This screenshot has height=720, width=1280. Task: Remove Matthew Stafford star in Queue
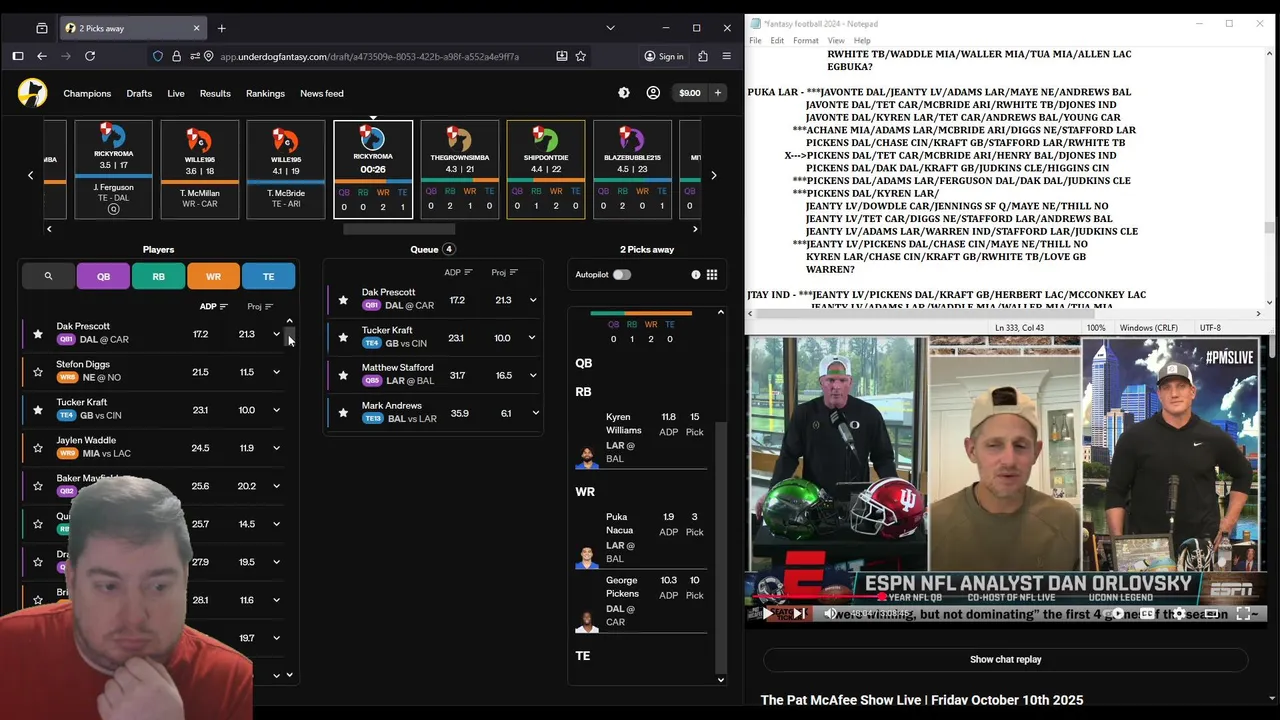(x=343, y=376)
